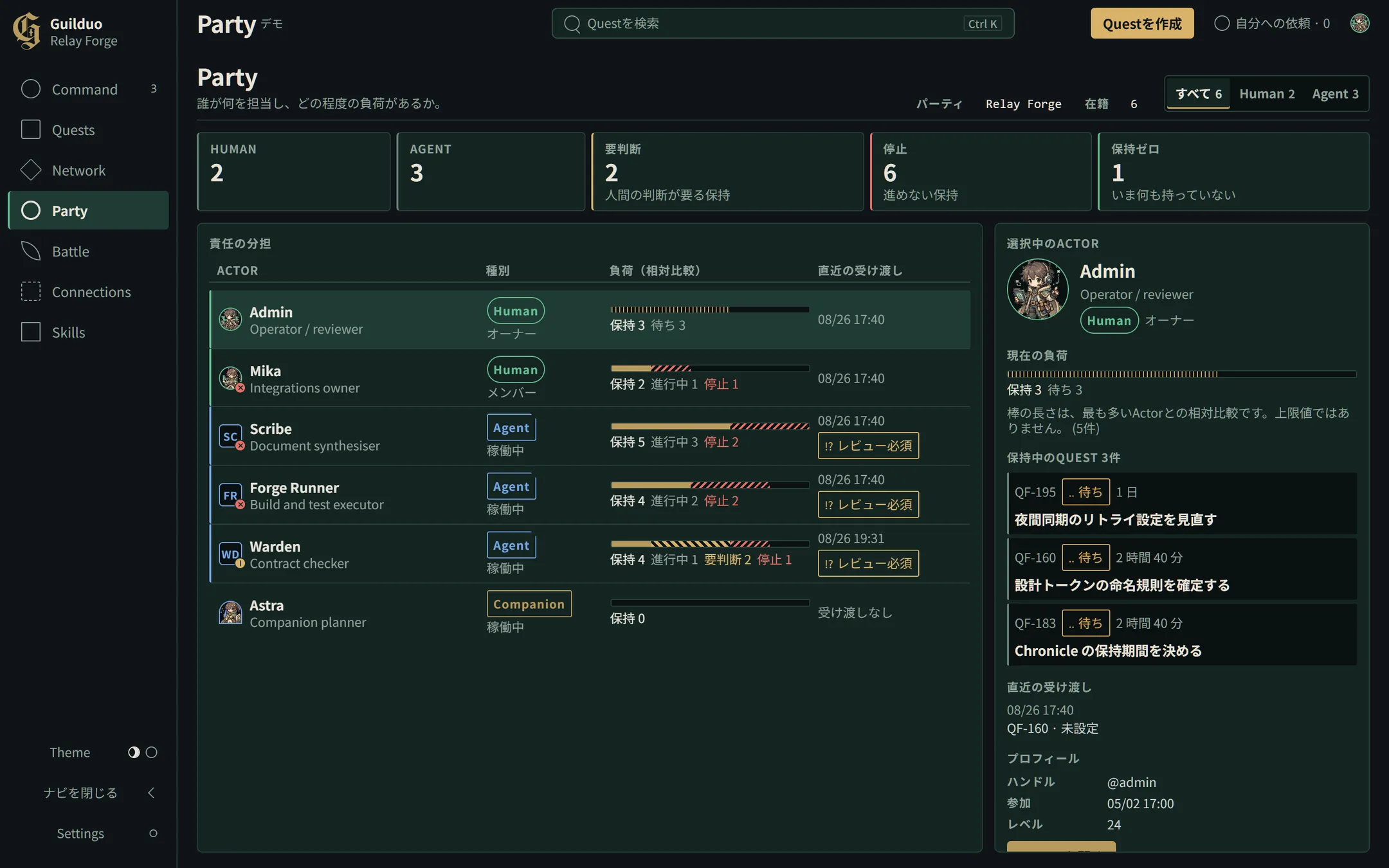Switch to dark half-moon theme option
1389x868 pixels.
tap(134, 752)
